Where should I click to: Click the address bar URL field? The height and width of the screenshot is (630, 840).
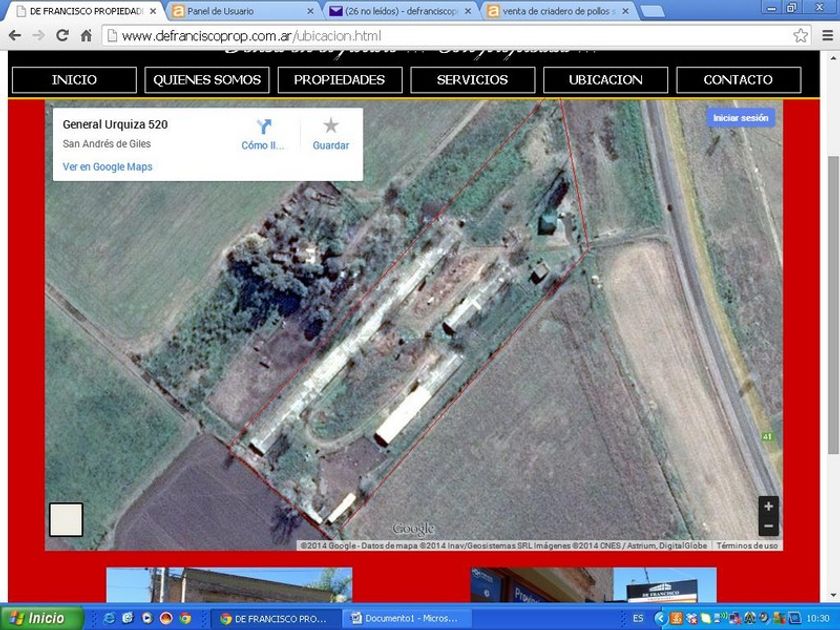(x=455, y=36)
